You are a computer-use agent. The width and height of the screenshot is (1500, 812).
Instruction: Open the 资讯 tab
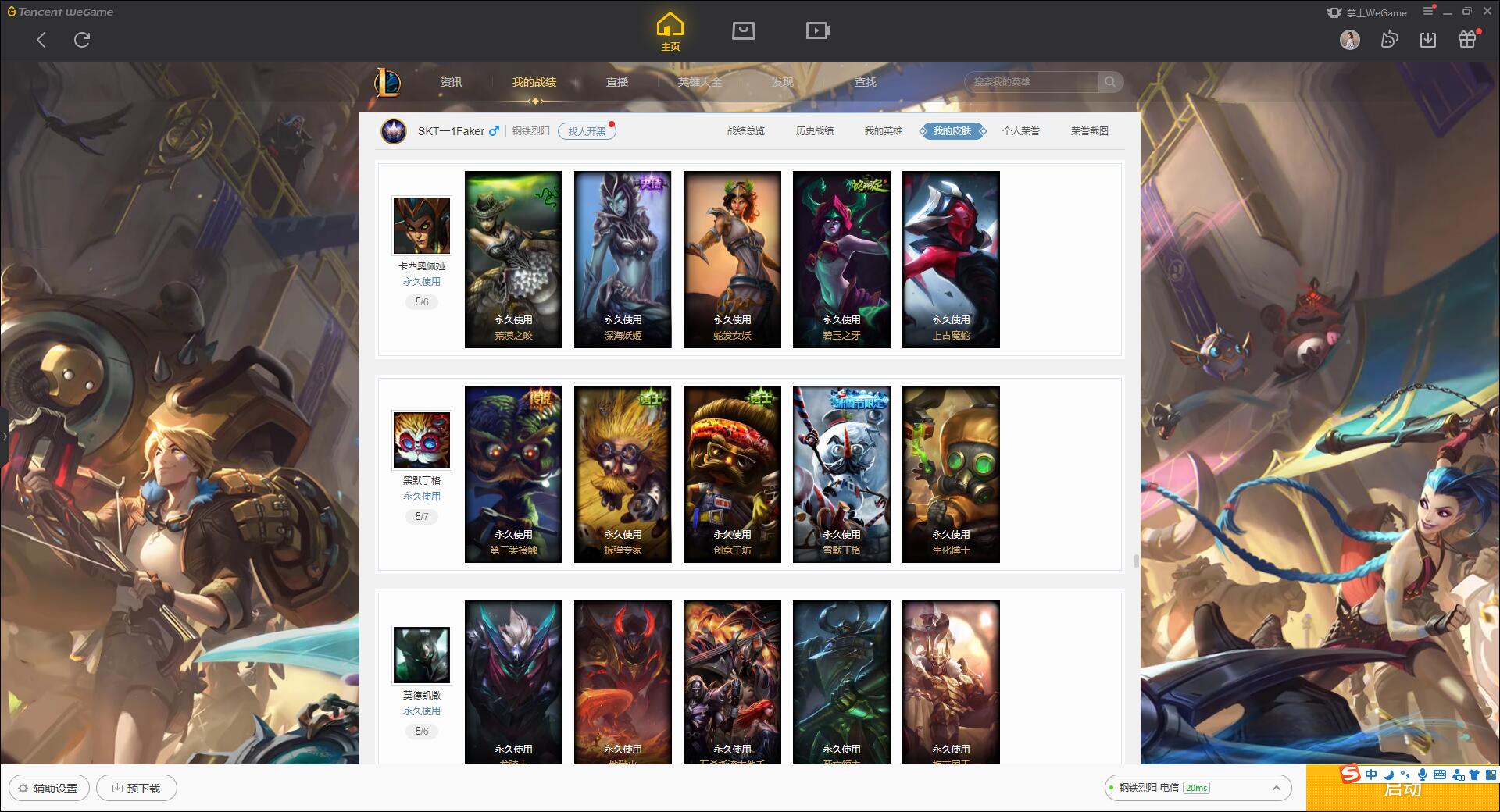(x=451, y=82)
